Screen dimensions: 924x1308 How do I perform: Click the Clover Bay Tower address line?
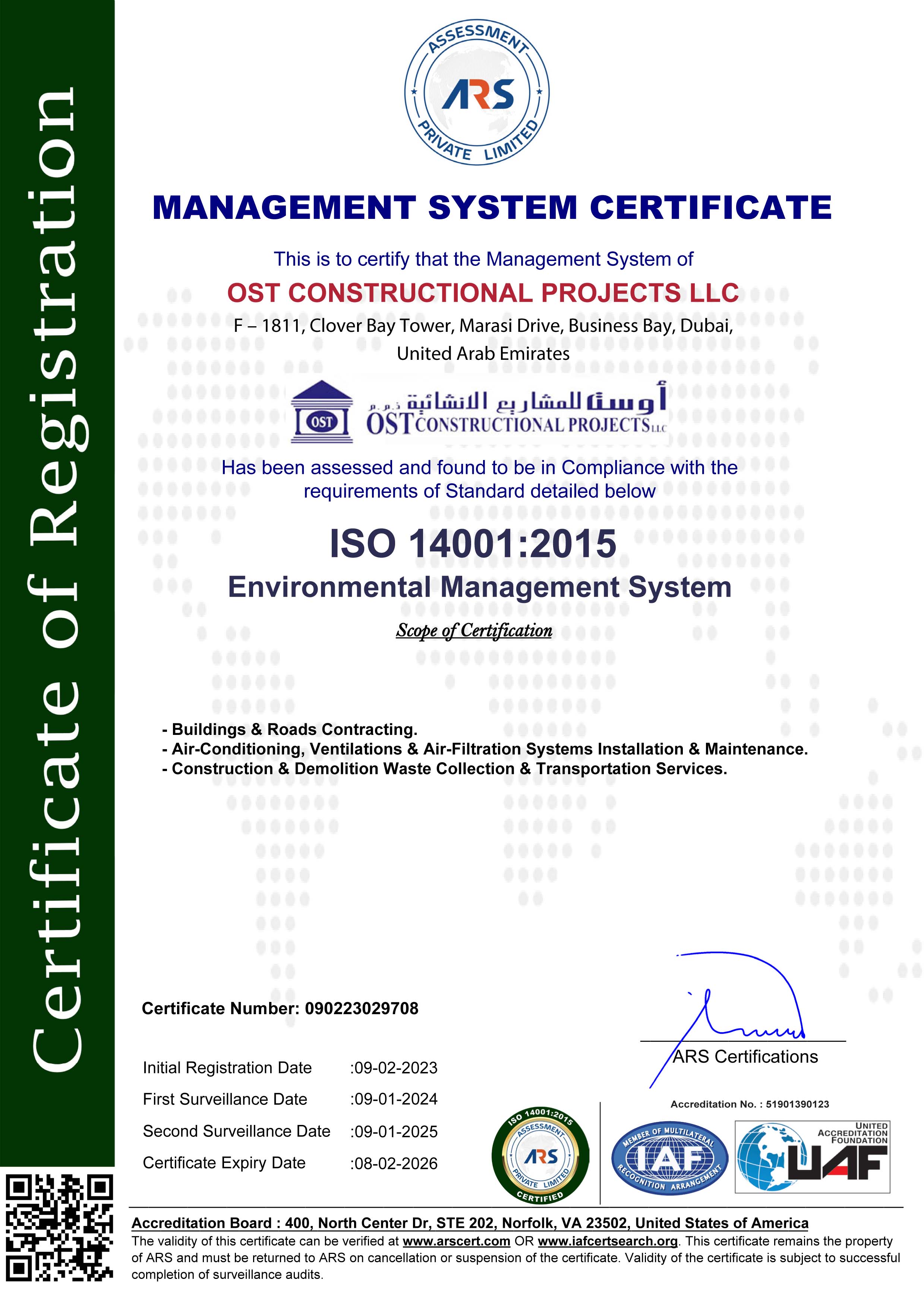click(483, 326)
